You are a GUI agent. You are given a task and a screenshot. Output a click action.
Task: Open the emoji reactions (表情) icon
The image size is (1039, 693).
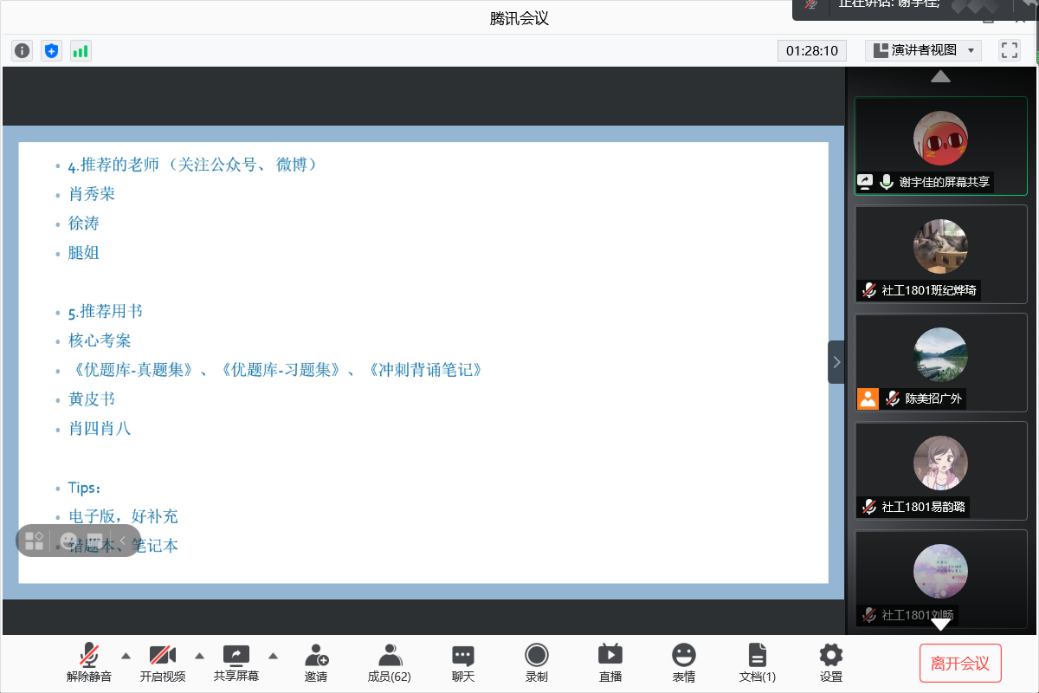pos(683,663)
